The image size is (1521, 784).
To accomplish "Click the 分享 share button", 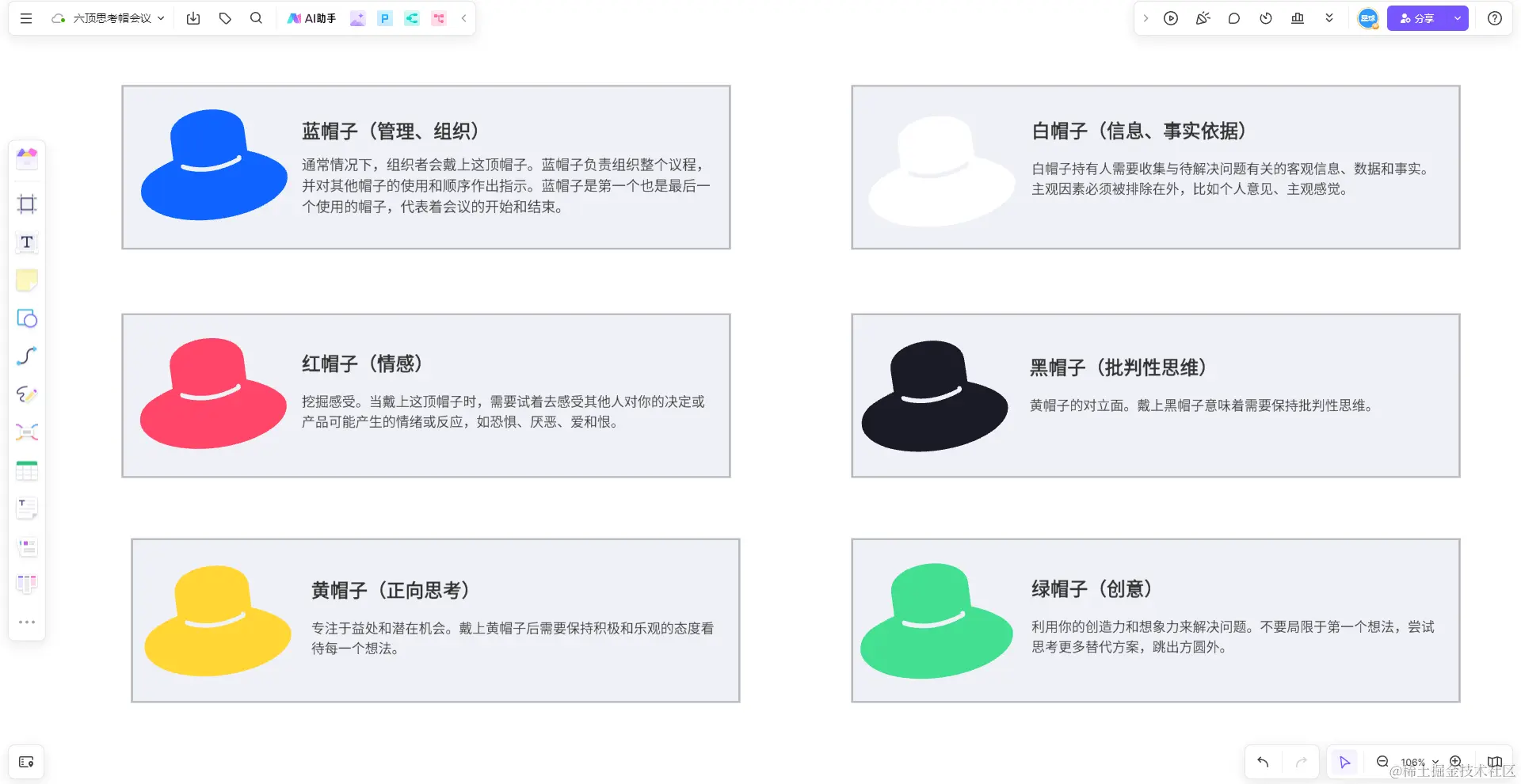I will [x=1417, y=17].
